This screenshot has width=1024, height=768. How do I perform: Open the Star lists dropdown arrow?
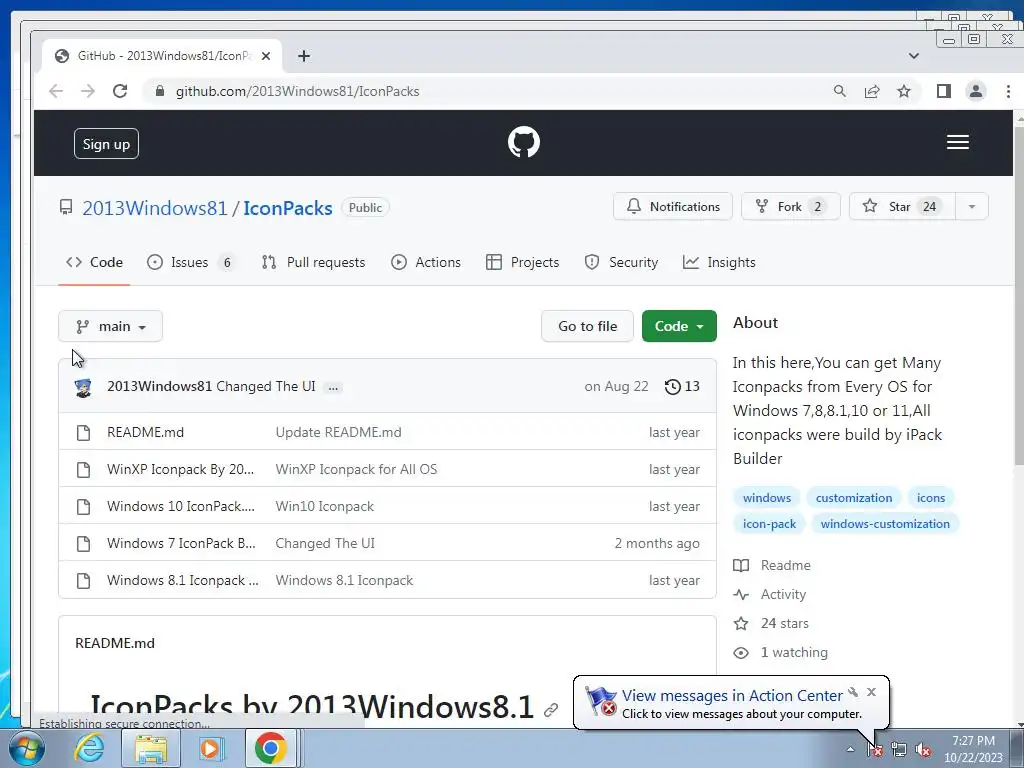pyautogui.click(x=972, y=206)
